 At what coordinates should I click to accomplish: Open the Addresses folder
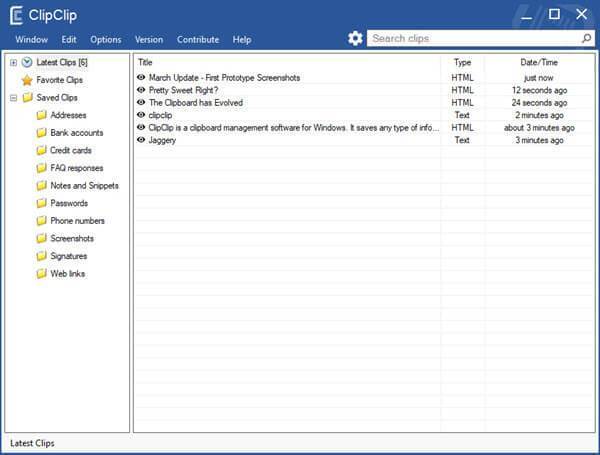(x=68, y=115)
